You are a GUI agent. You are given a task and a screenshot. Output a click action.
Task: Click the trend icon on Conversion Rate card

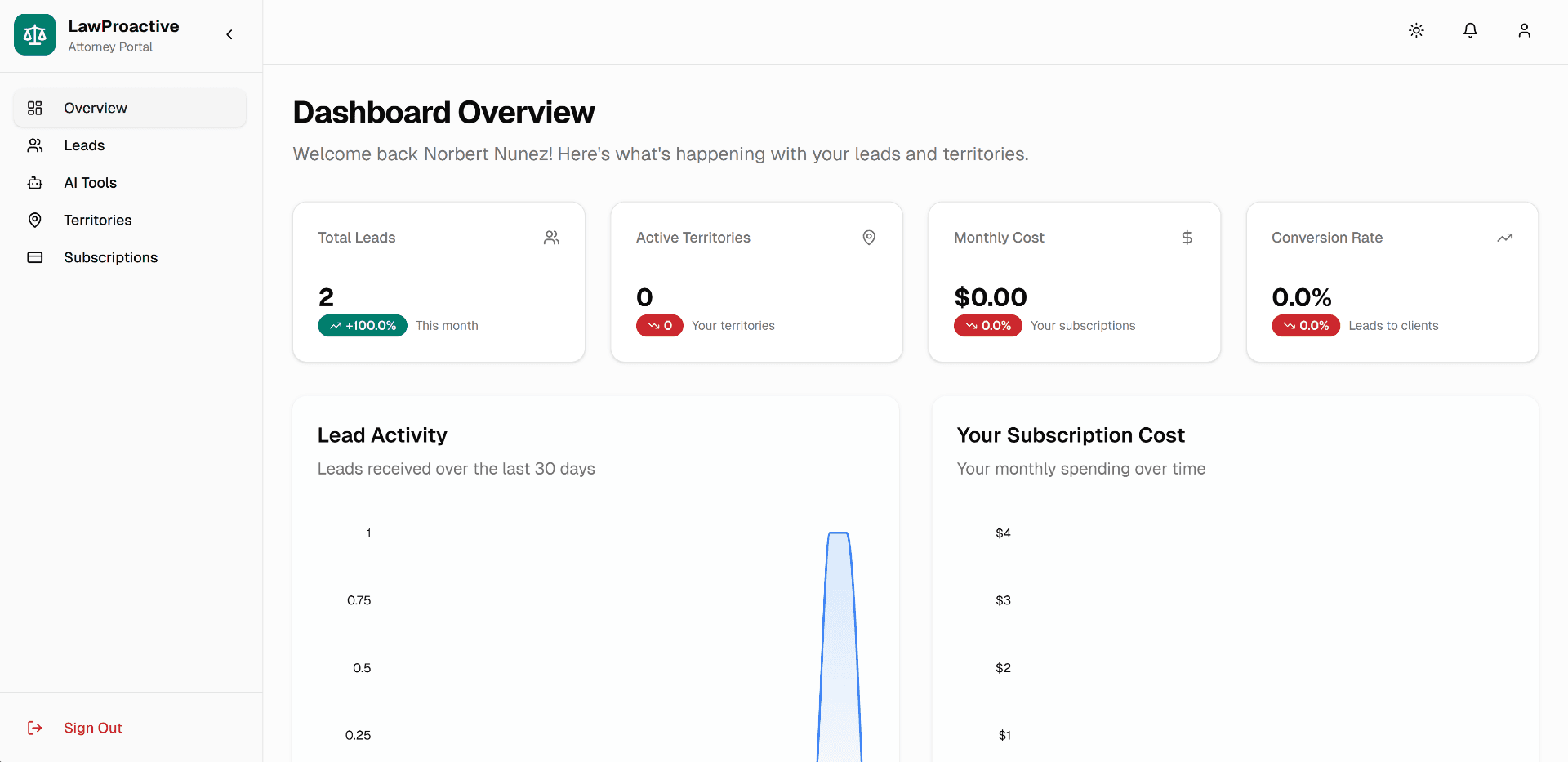(1505, 238)
